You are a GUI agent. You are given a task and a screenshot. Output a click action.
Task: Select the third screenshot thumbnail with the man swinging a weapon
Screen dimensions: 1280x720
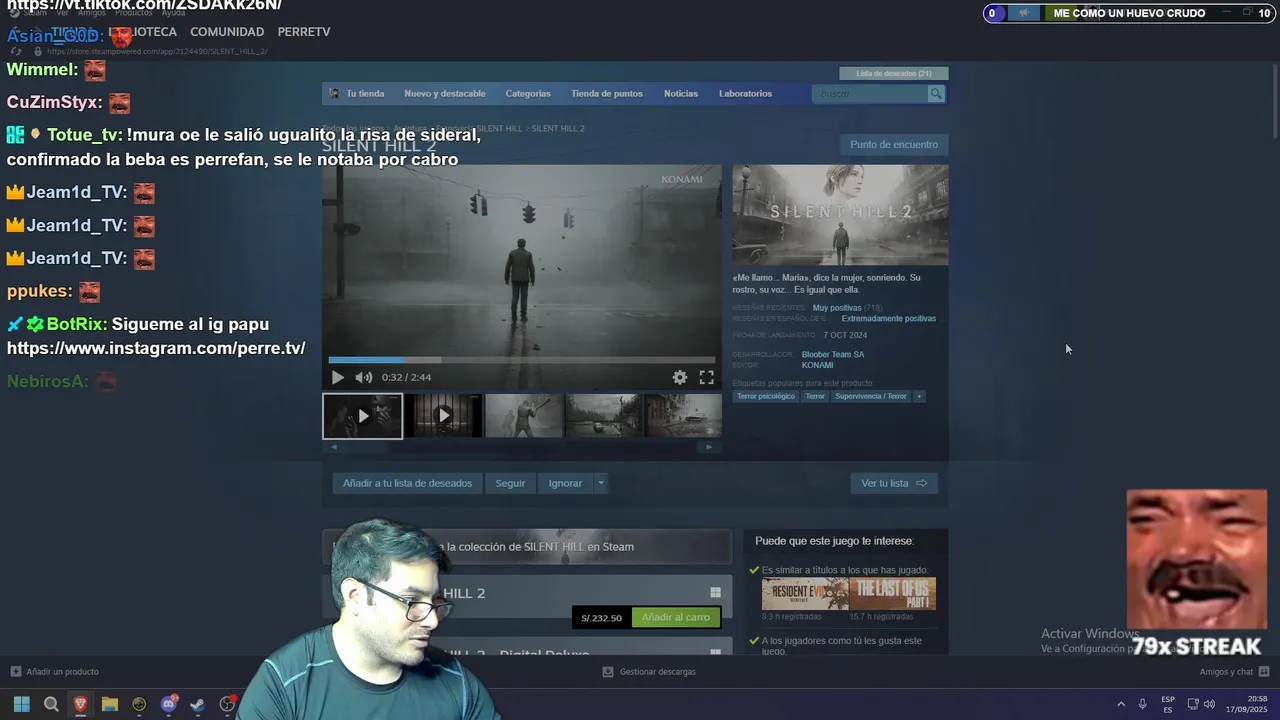coord(524,416)
